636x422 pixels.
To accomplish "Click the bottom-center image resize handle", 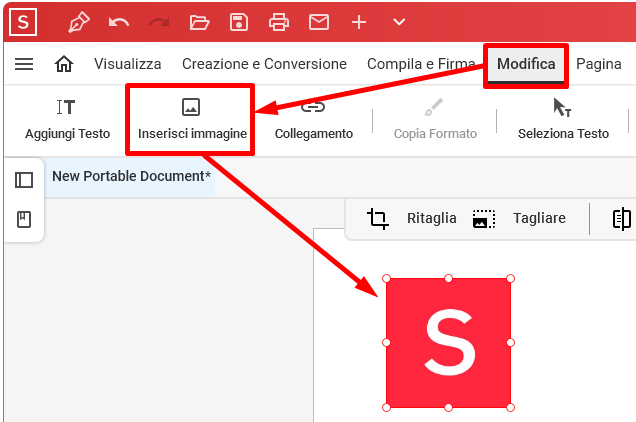I will tap(448, 407).
